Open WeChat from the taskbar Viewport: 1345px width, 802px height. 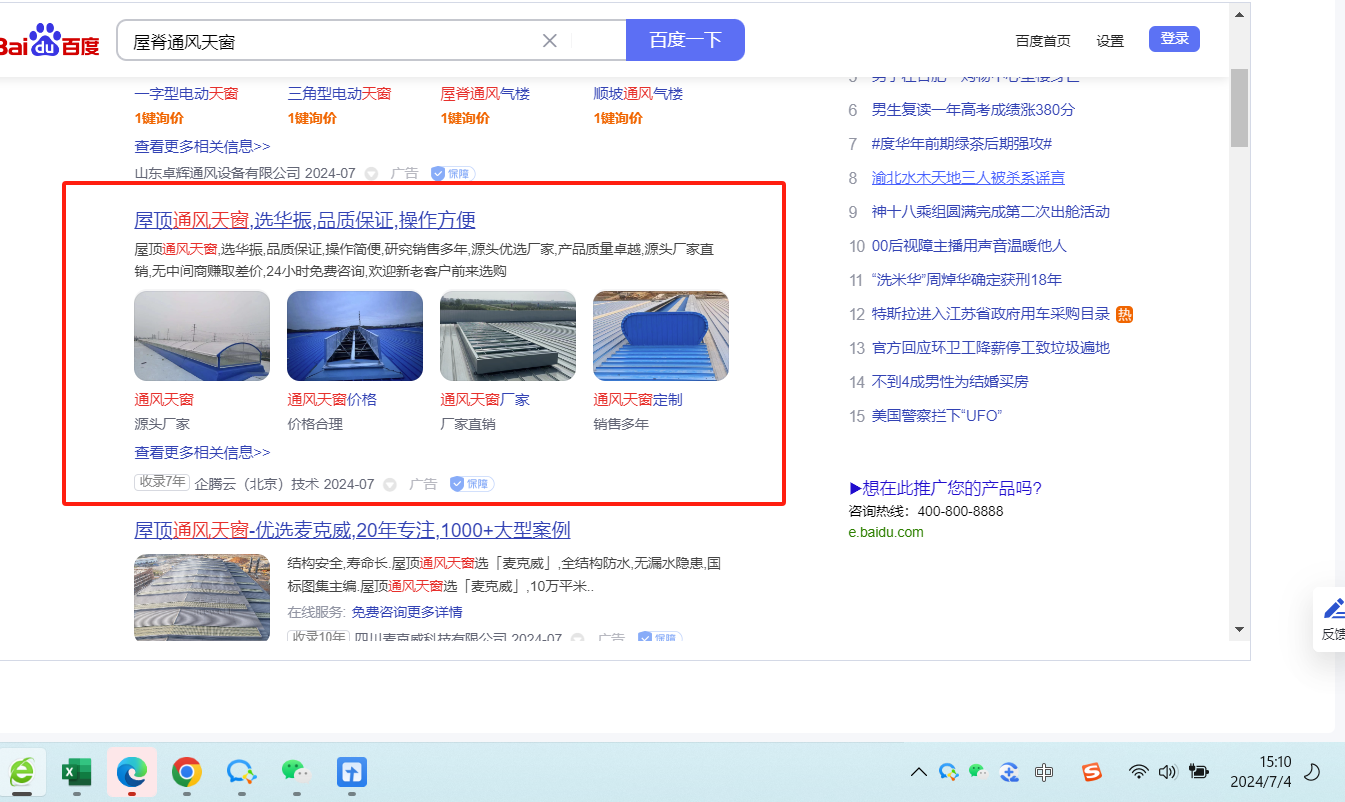pyautogui.click(x=293, y=771)
